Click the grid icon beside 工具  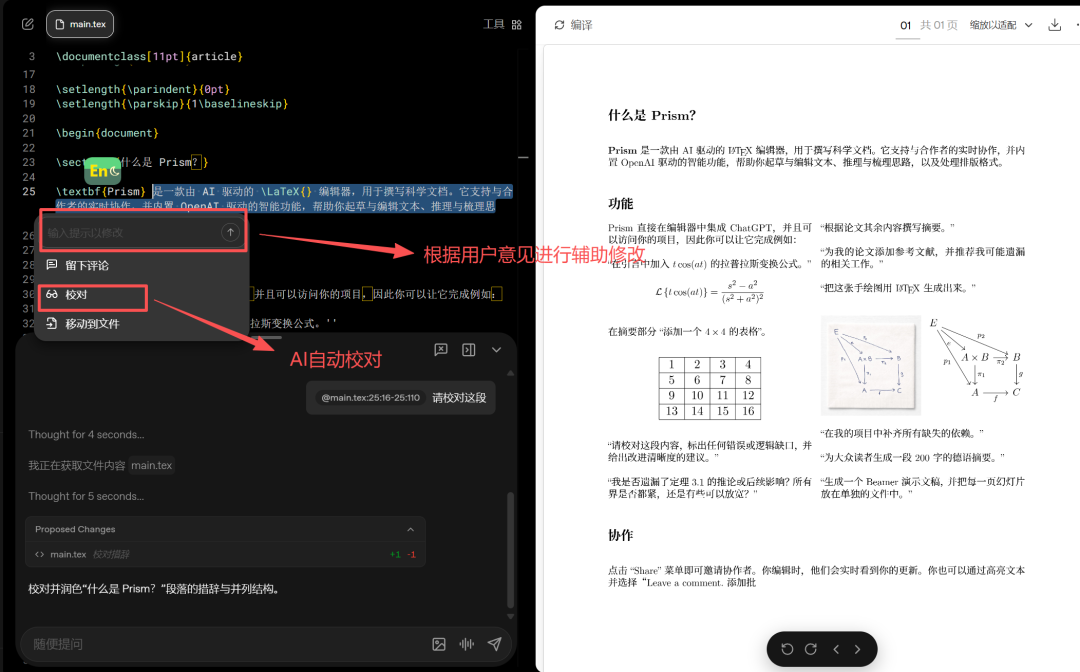point(517,25)
